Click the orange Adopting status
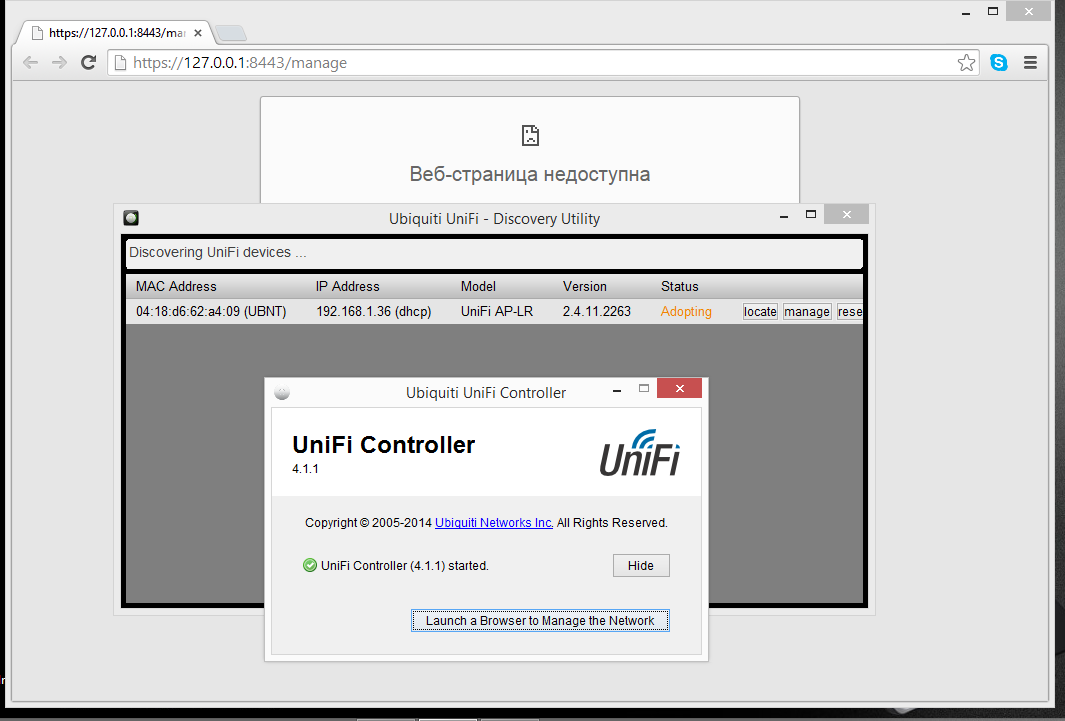The height and width of the screenshot is (721, 1065). tap(686, 312)
